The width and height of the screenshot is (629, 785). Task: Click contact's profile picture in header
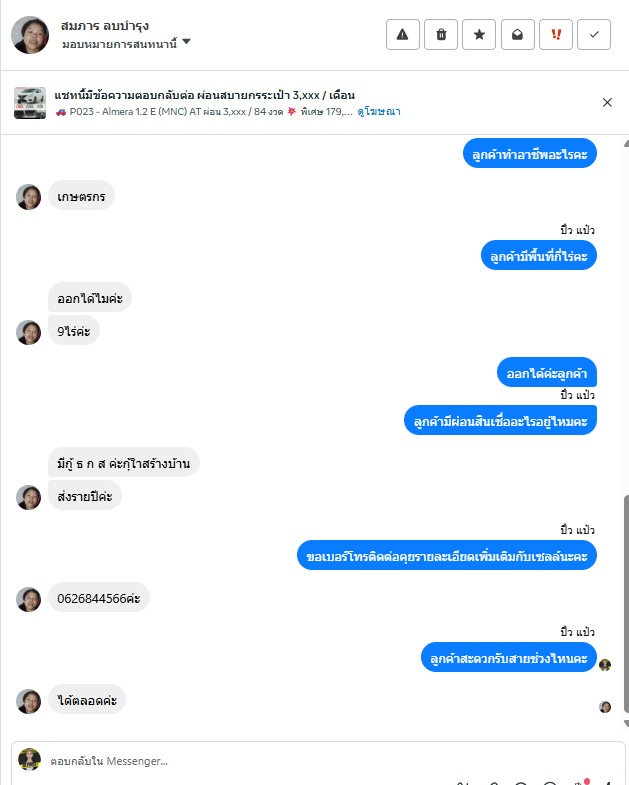(x=30, y=35)
